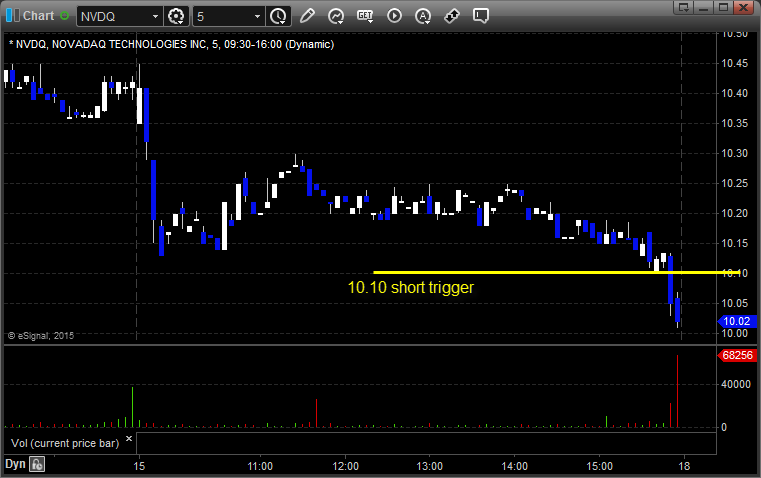Click the red 68256 volume marker
The image size is (761, 478).
pyautogui.click(x=737, y=355)
